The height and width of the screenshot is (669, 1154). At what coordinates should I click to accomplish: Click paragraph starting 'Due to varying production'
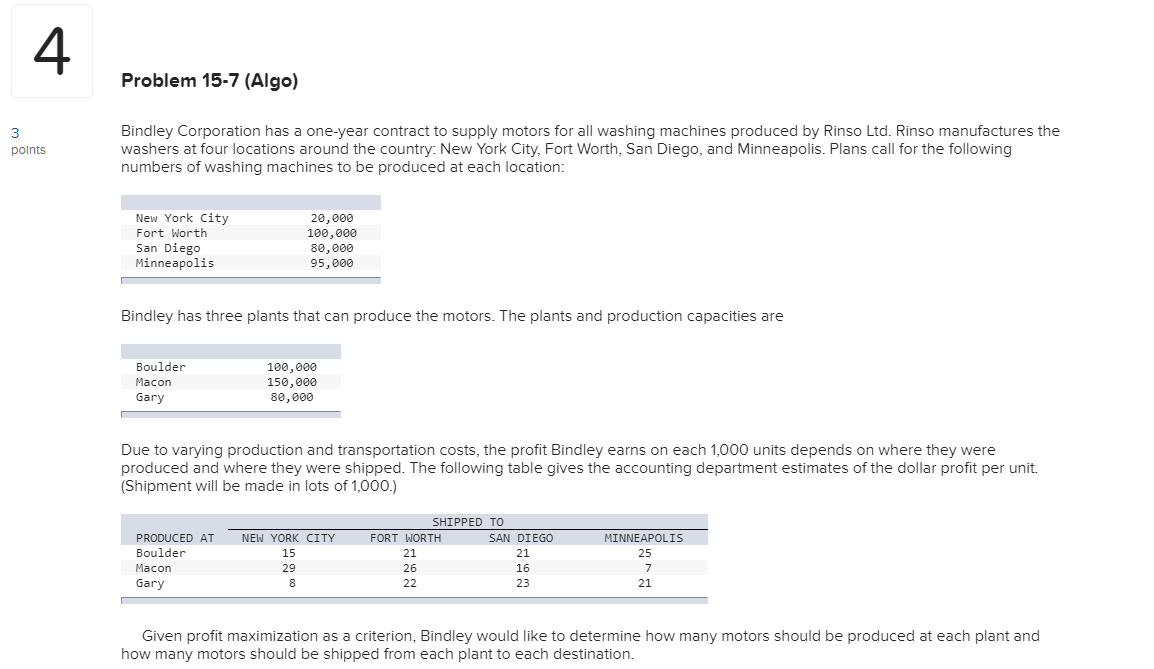pyautogui.click(x=579, y=468)
